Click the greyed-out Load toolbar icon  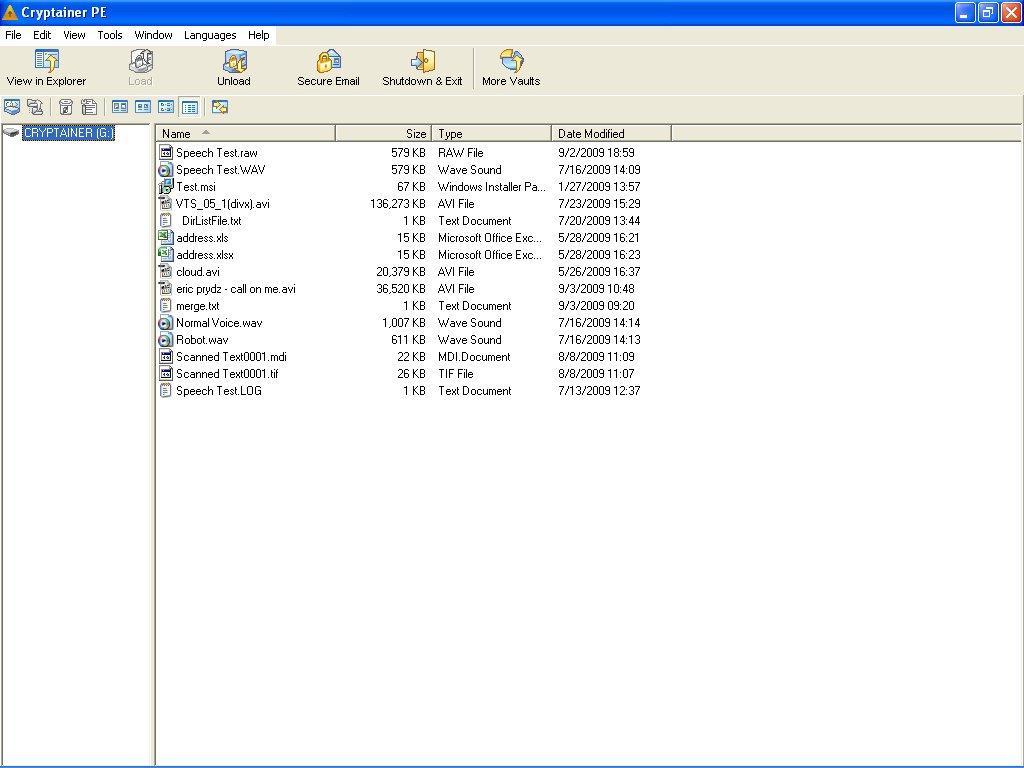point(140,61)
